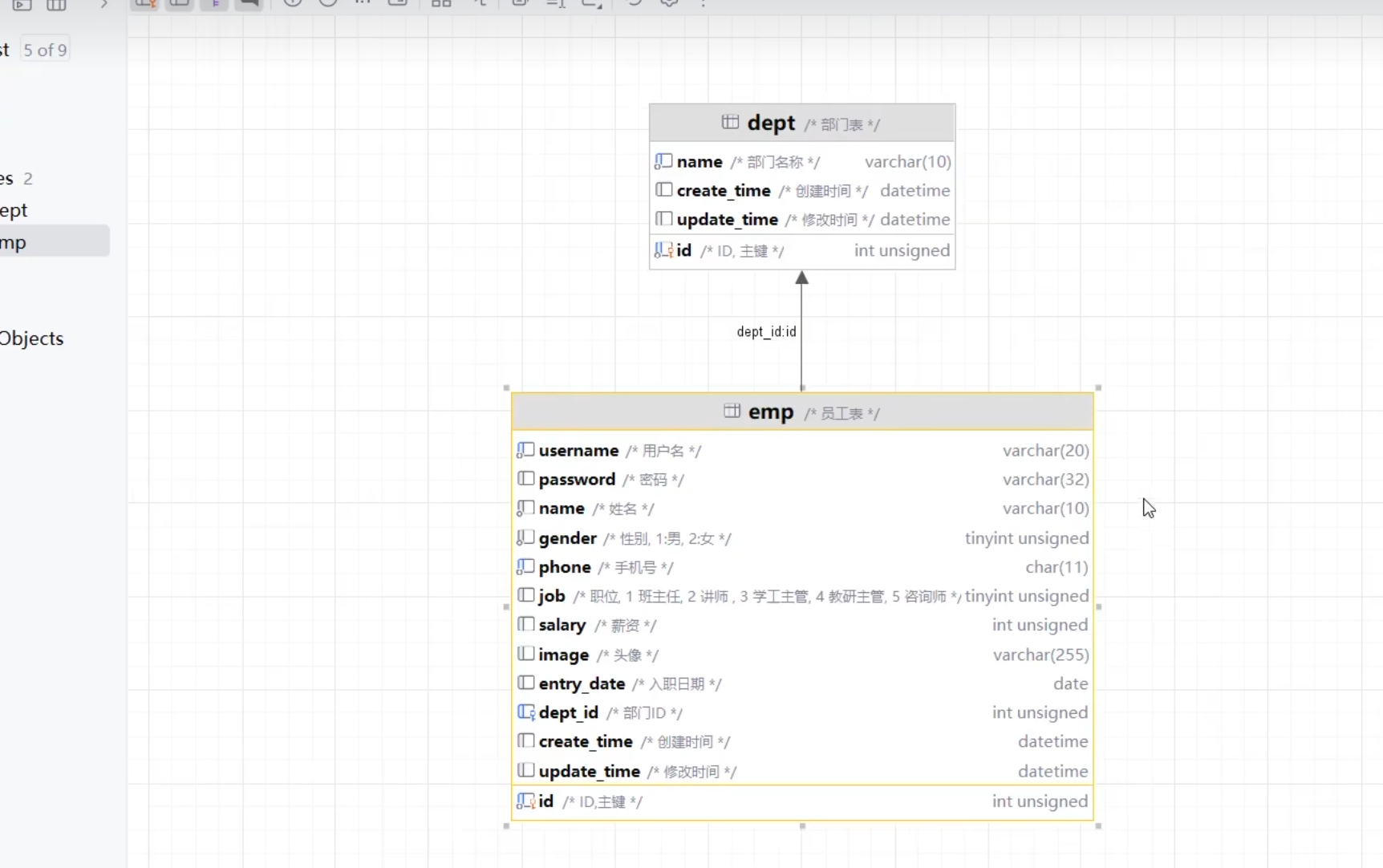Select the update_time row in dept table
The width and height of the screenshot is (1383, 868).
(x=802, y=220)
